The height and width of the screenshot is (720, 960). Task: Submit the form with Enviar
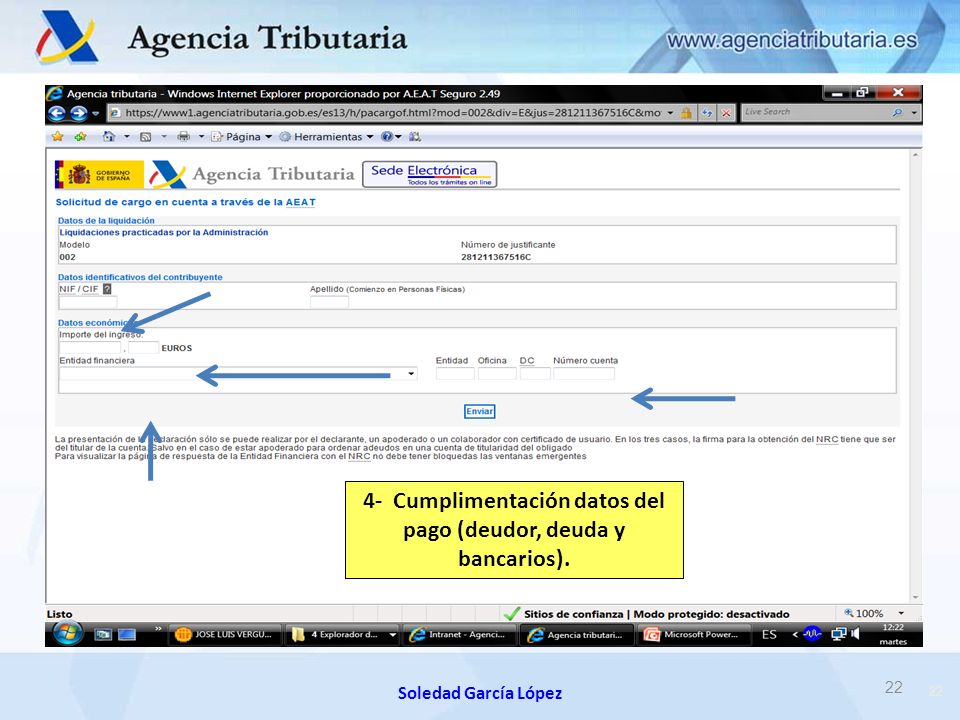[479, 411]
